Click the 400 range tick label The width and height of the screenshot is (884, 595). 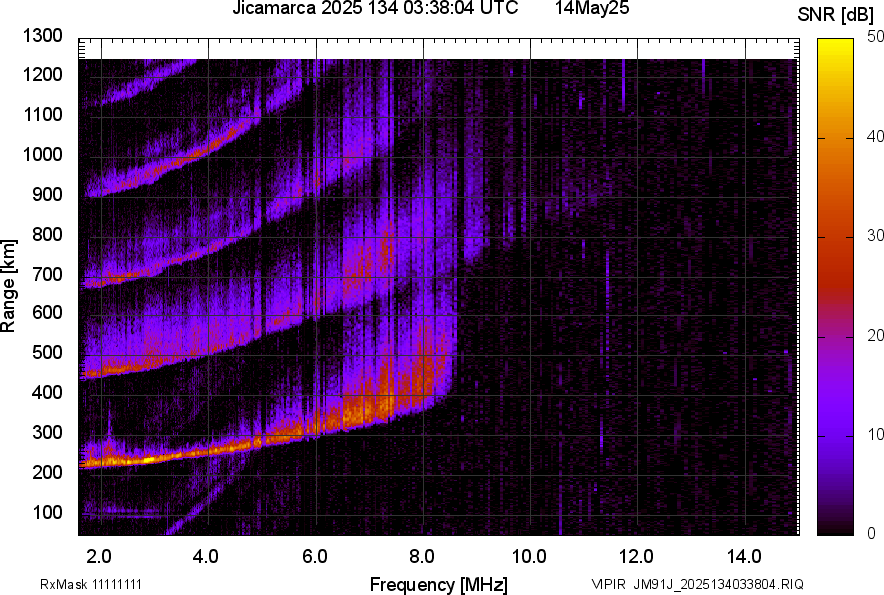pos(47,392)
